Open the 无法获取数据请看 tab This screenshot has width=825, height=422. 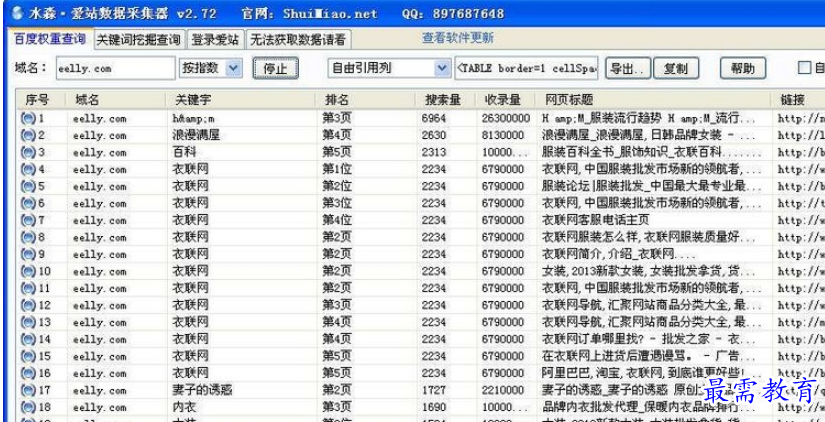tap(298, 40)
